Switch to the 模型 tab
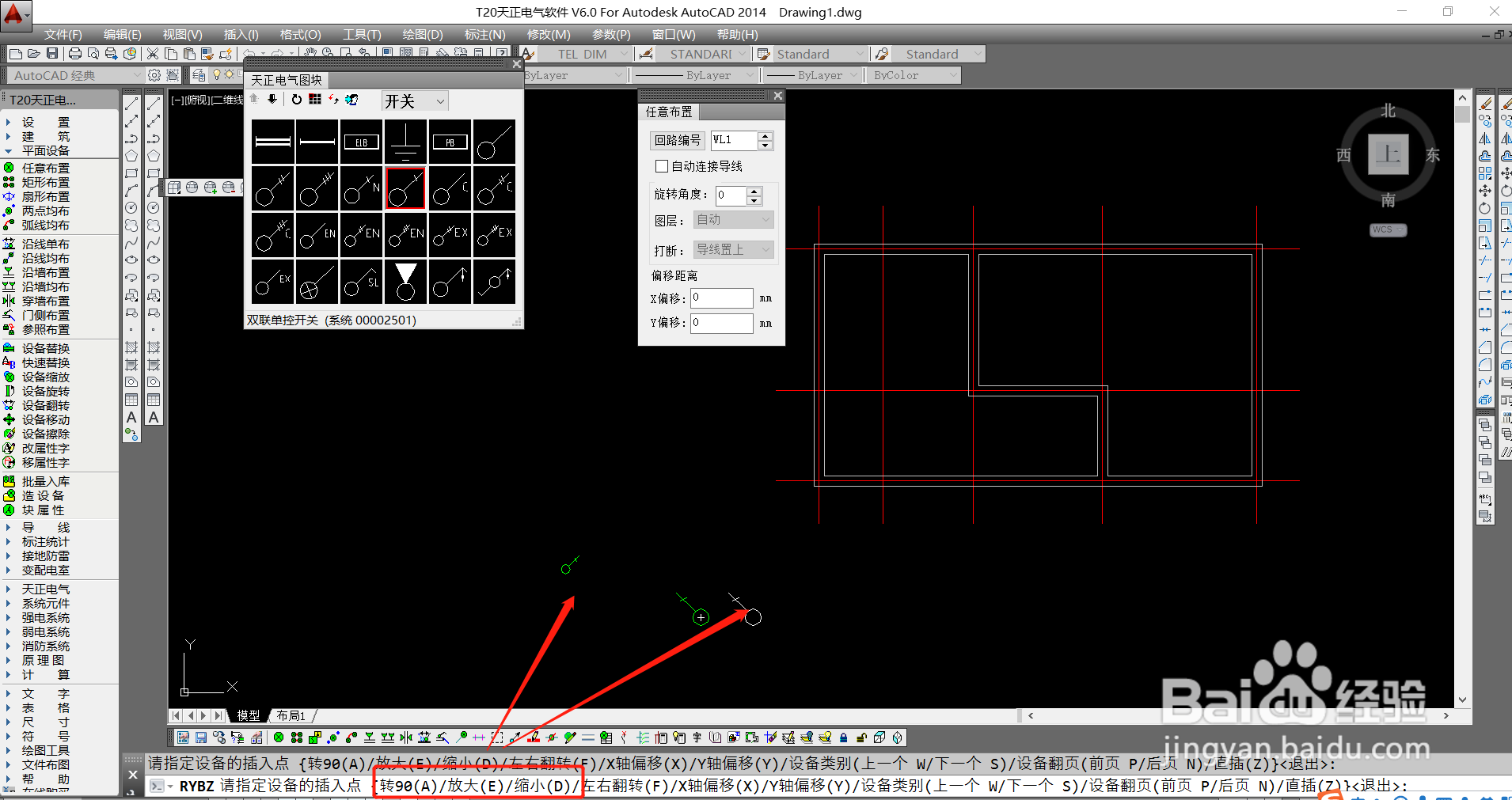Viewport: 1512px width, 800px height. click(x=248, y=715)
